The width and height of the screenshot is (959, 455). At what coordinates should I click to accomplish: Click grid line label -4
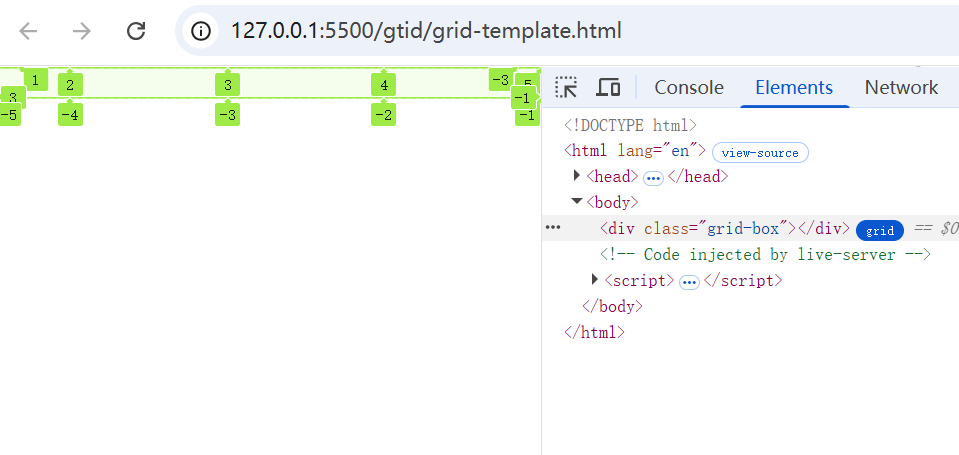(70, 115)
